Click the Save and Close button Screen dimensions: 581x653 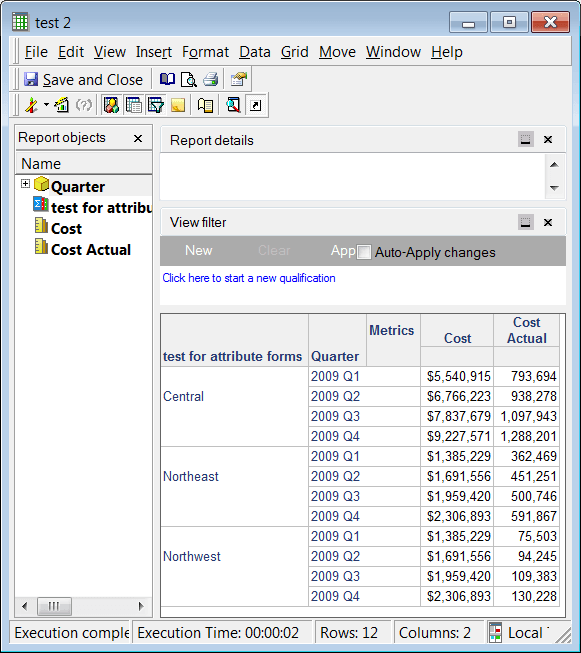[x=83, y=80]
